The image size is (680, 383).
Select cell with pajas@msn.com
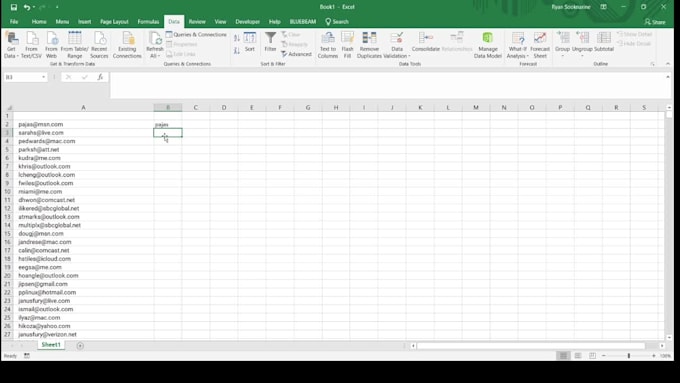pyautogui.click(x=83, y=124)
